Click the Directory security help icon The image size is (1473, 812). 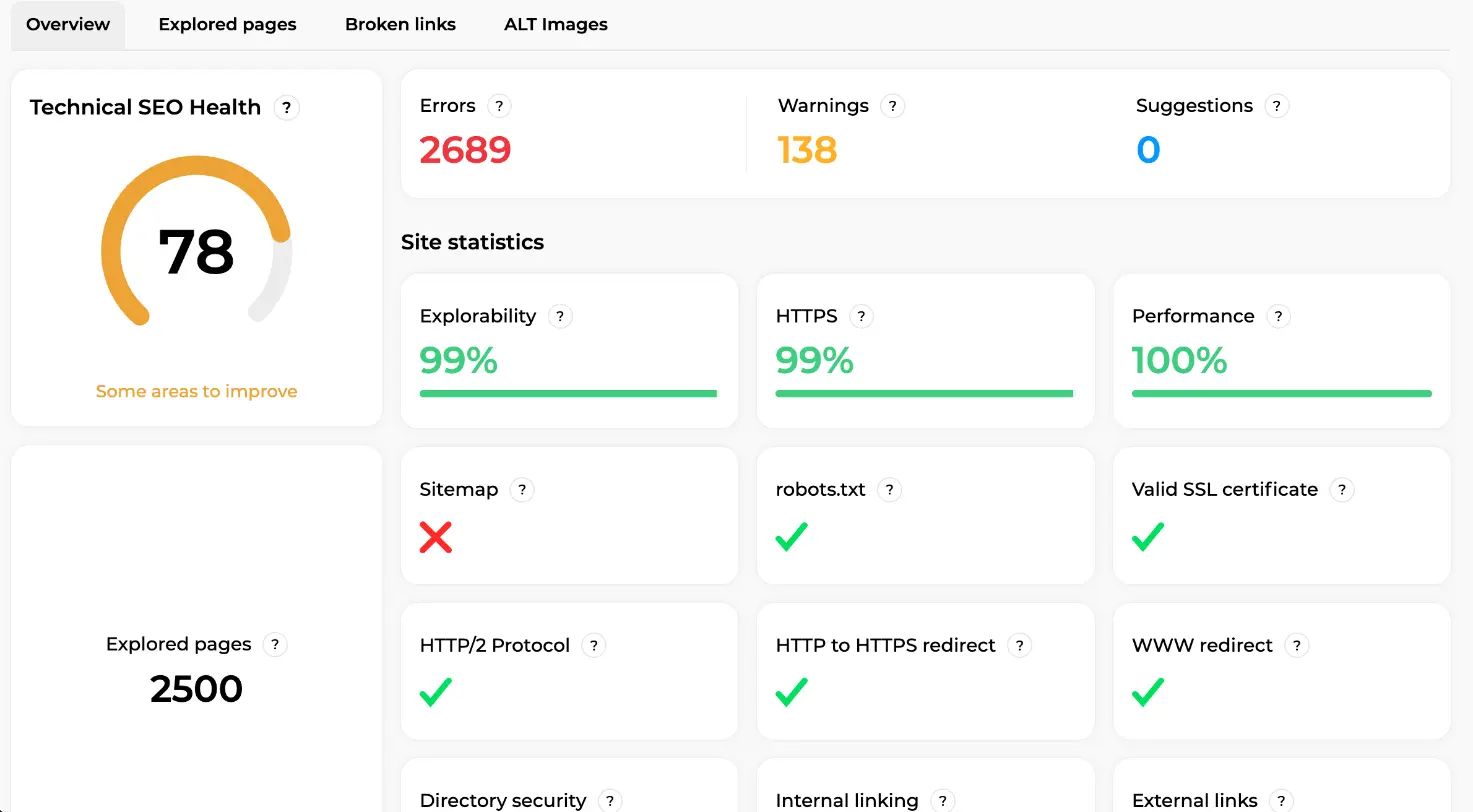tap(610, 801)
